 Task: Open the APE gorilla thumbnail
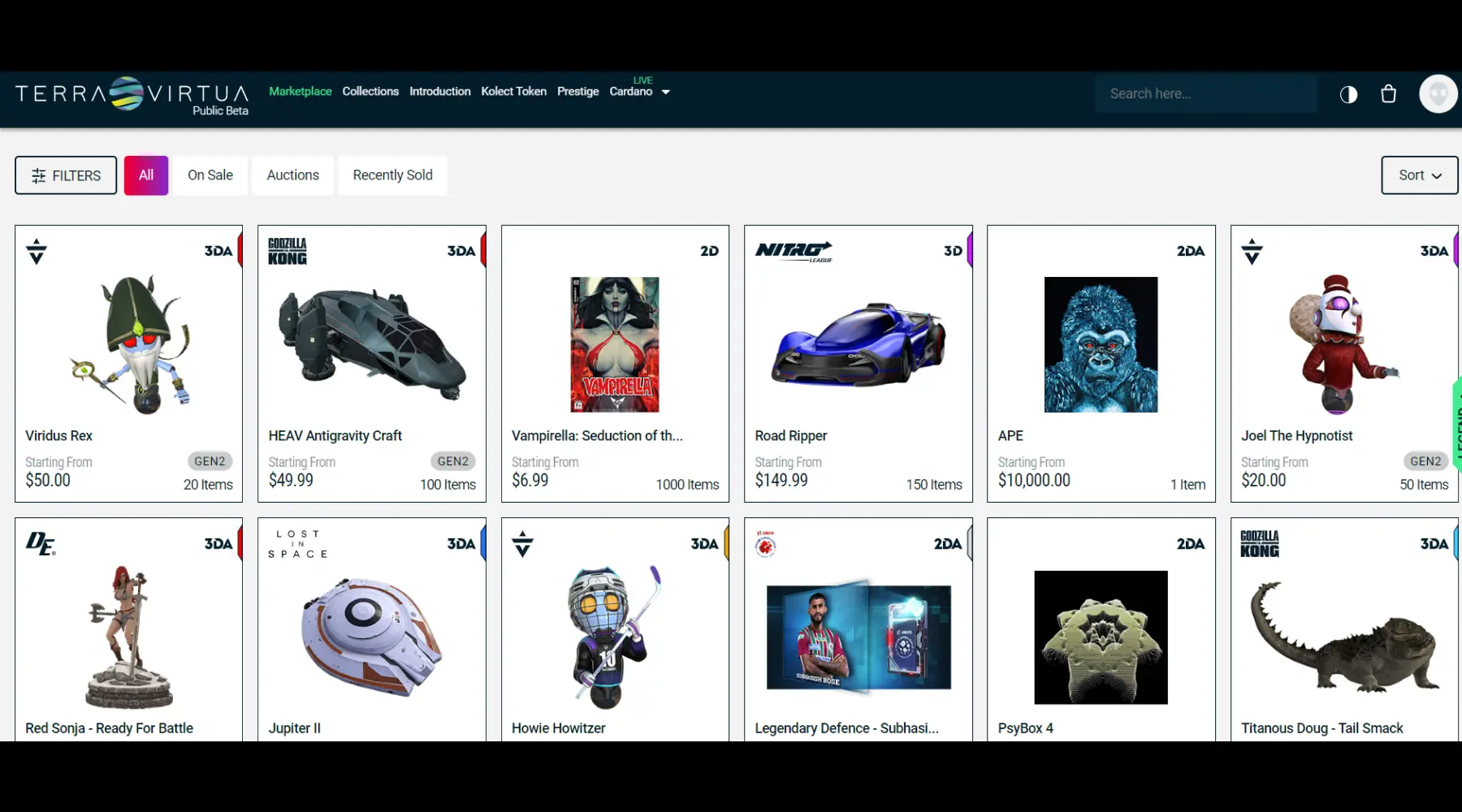coord(1101,344)
